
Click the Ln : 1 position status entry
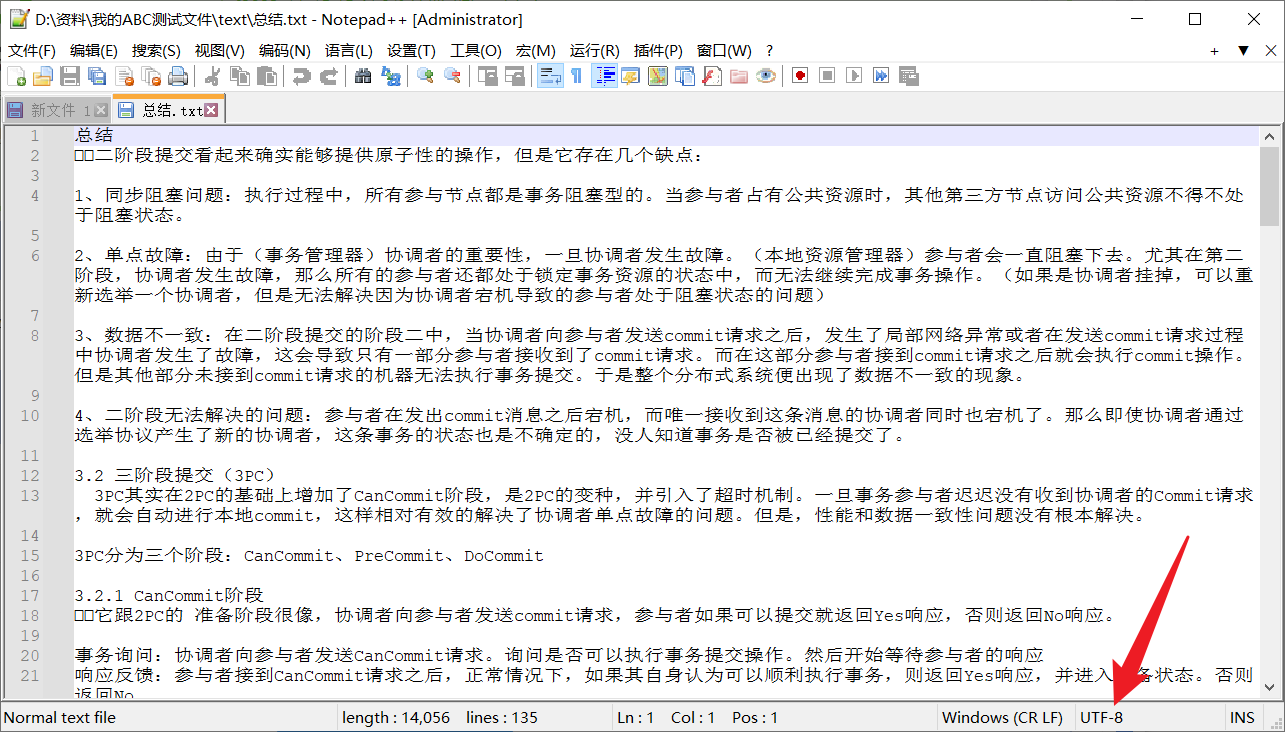[635, 717]
